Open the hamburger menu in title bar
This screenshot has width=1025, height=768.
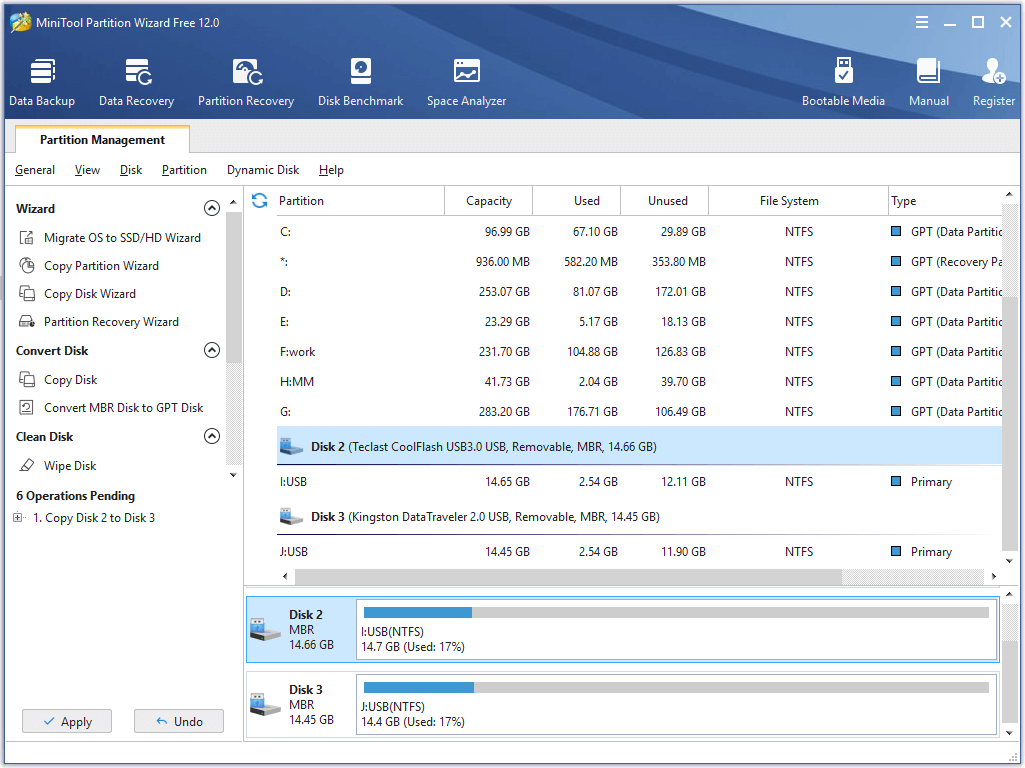[x=922, y=22]
